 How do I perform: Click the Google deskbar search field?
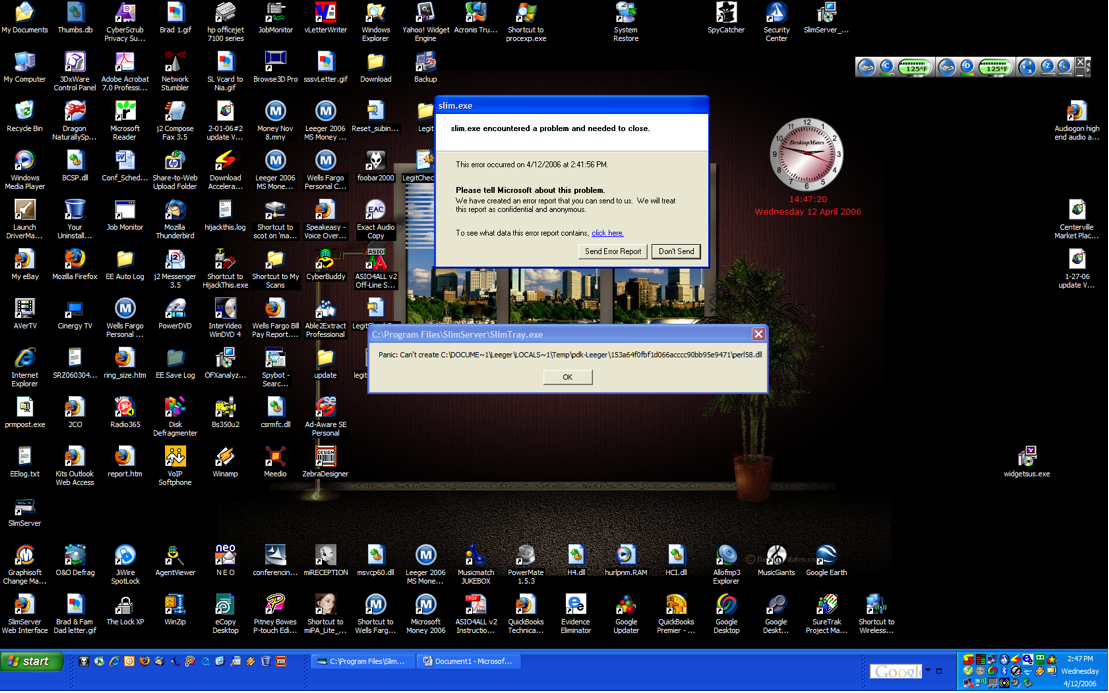pos(895,672)
